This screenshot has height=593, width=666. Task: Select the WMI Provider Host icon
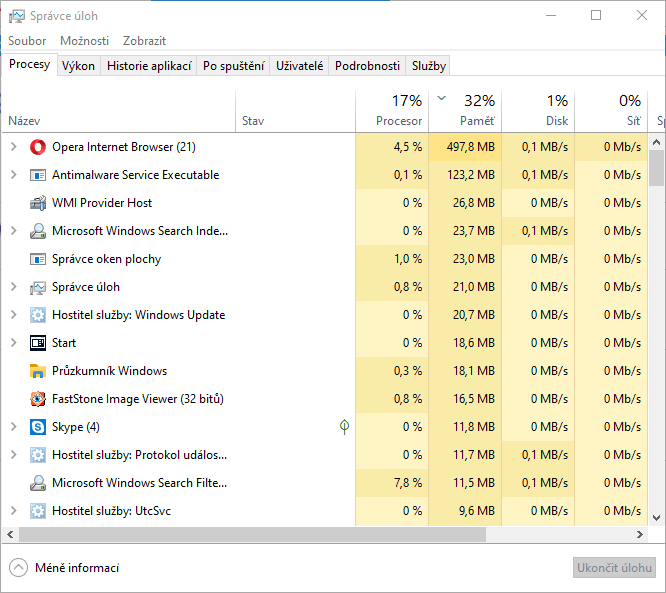[38, 203]
